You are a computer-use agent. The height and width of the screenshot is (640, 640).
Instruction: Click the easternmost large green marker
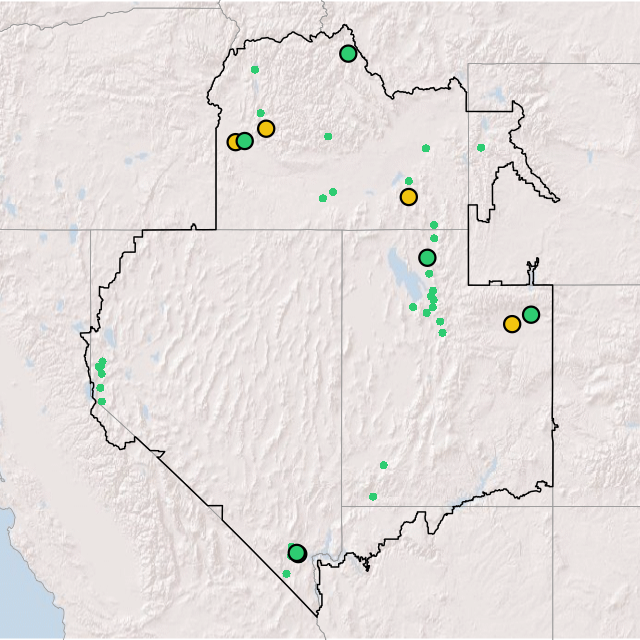point(530,314)
